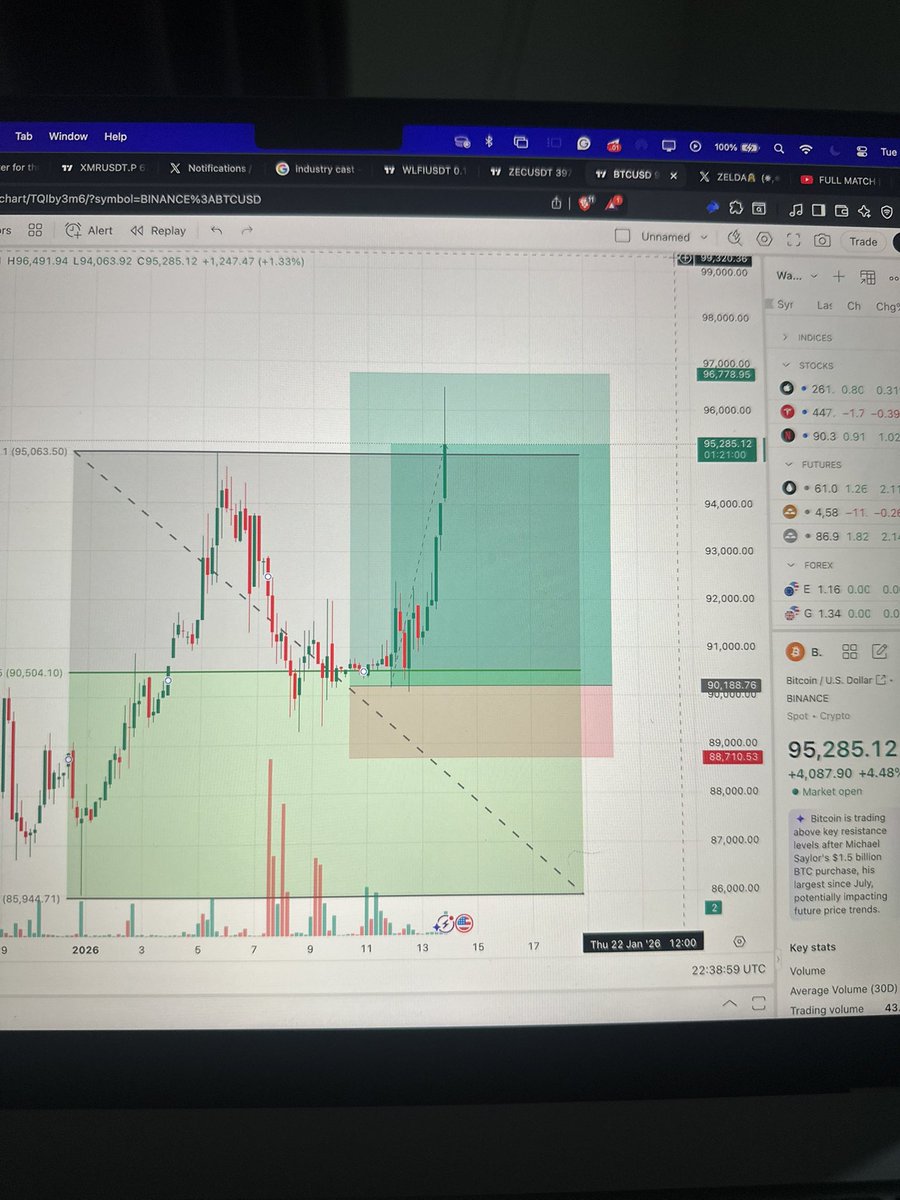Image resolution: width=900 pixels, height=1200 pixels.
Task: Toggle the checkbox next to Unnamed layout
Action: pos(622,236)
